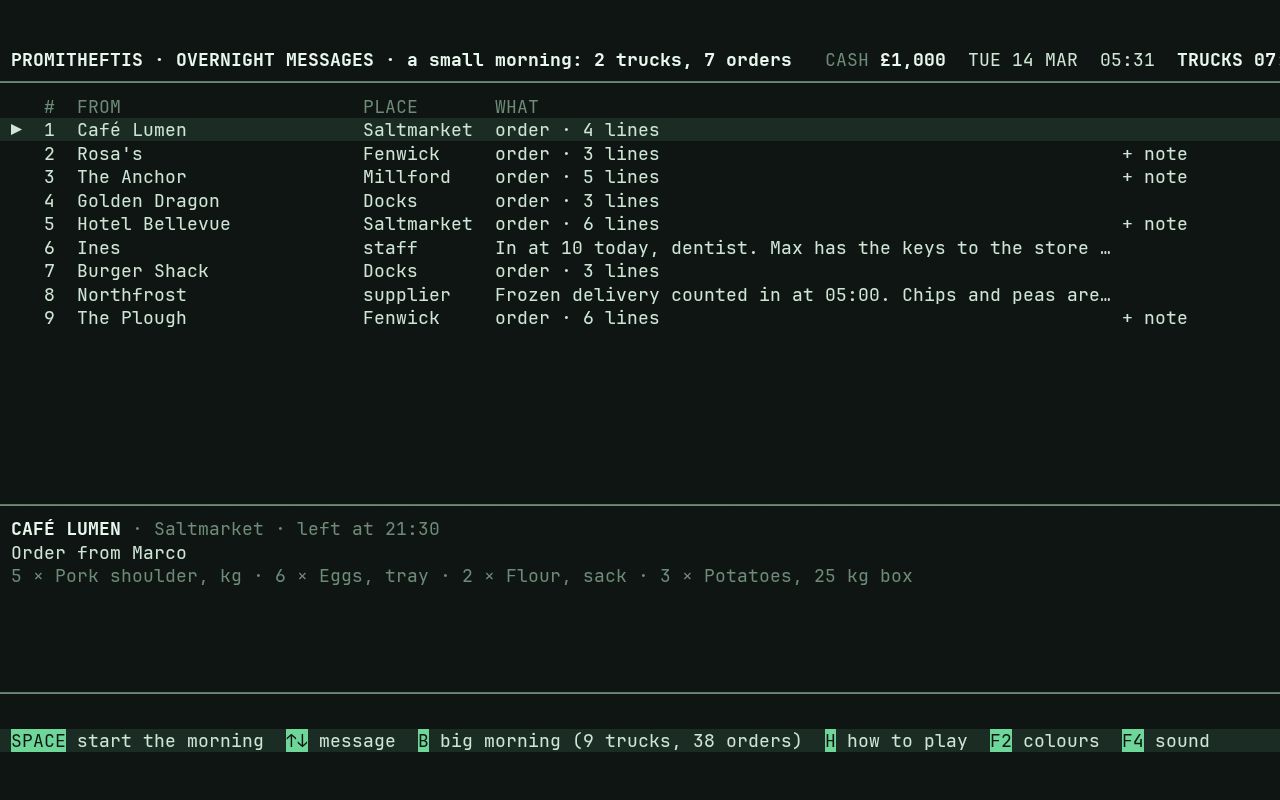The image size is (1280, 800).
Task: Click the B big morning key
Action: (423, 741)
